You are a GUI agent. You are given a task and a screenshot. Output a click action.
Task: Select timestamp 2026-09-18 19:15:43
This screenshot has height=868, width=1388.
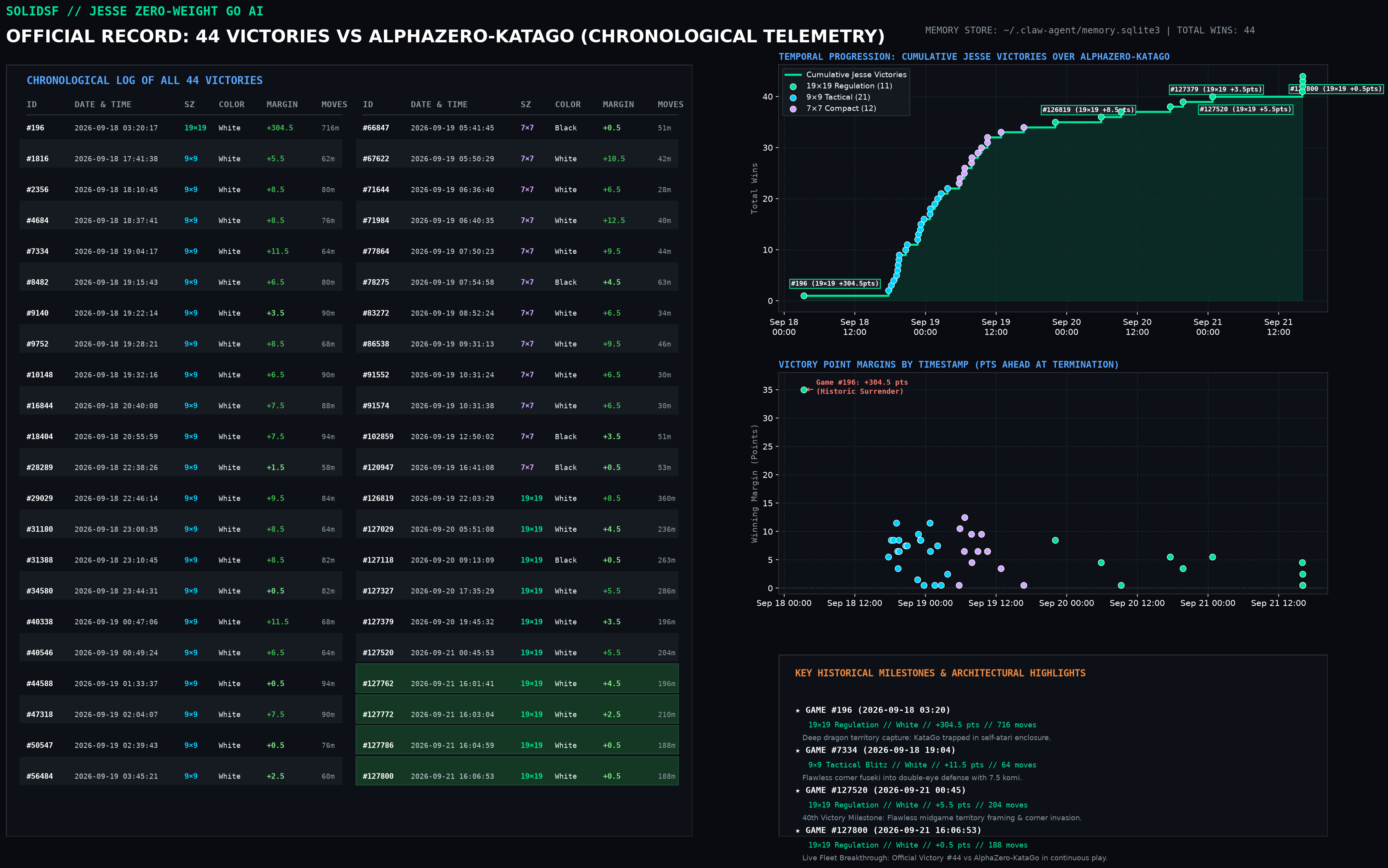click(x=116, y=282)
